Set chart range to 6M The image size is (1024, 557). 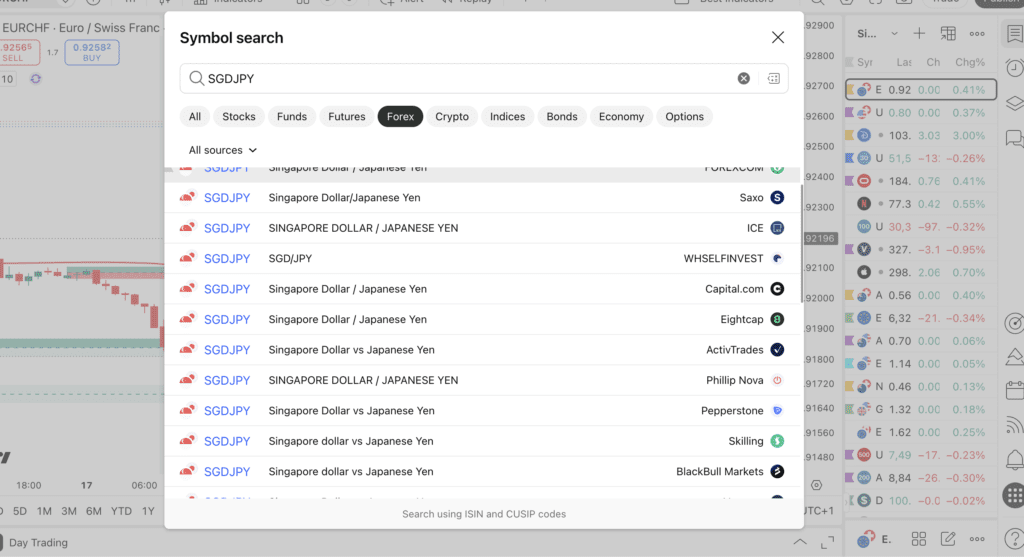[x=93, y=511]
